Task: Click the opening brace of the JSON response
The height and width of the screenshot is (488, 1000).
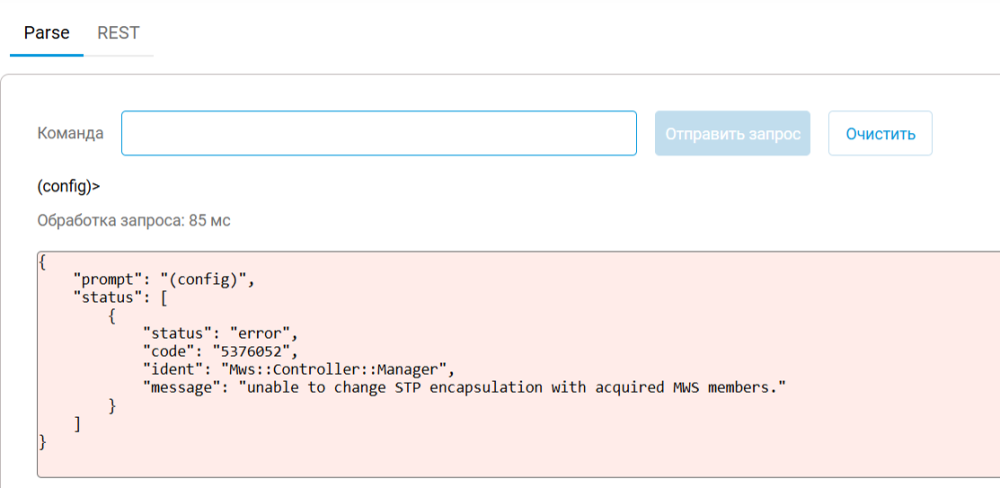Action: coord(42,262)
